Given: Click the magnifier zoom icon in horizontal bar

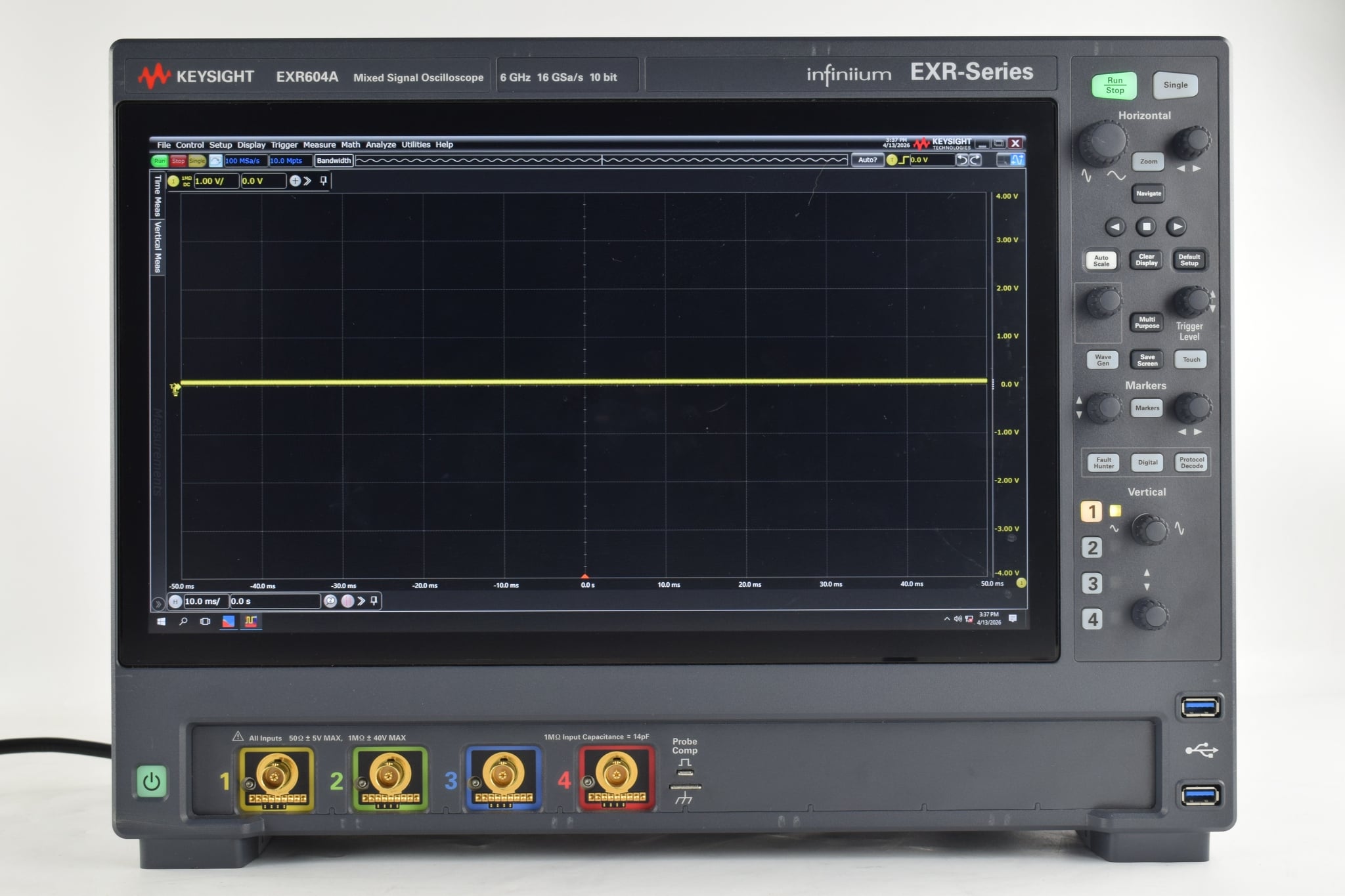Looking at the screenshot, I should click(330, 601).
